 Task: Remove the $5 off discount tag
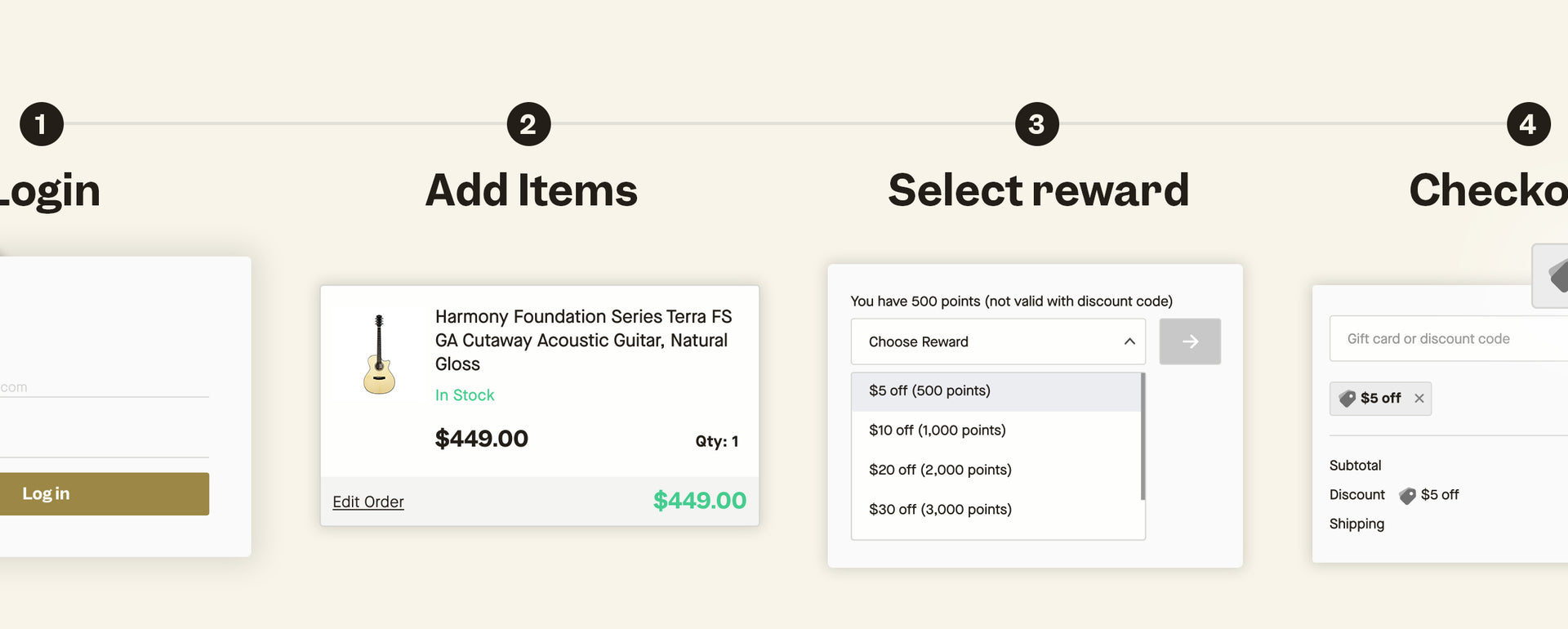click(x=1419, y=399)
